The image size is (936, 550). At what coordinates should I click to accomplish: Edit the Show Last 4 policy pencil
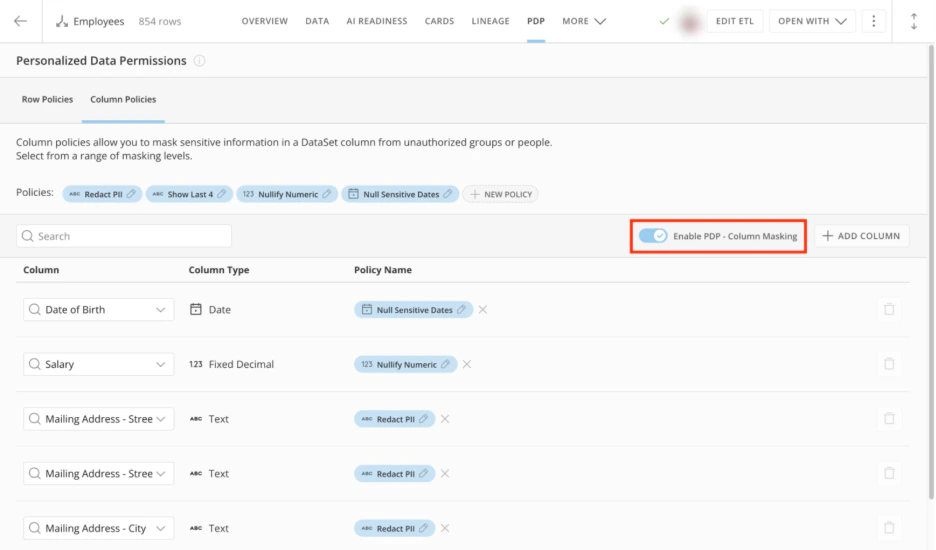pyautogui.click(x=221, y=194)
